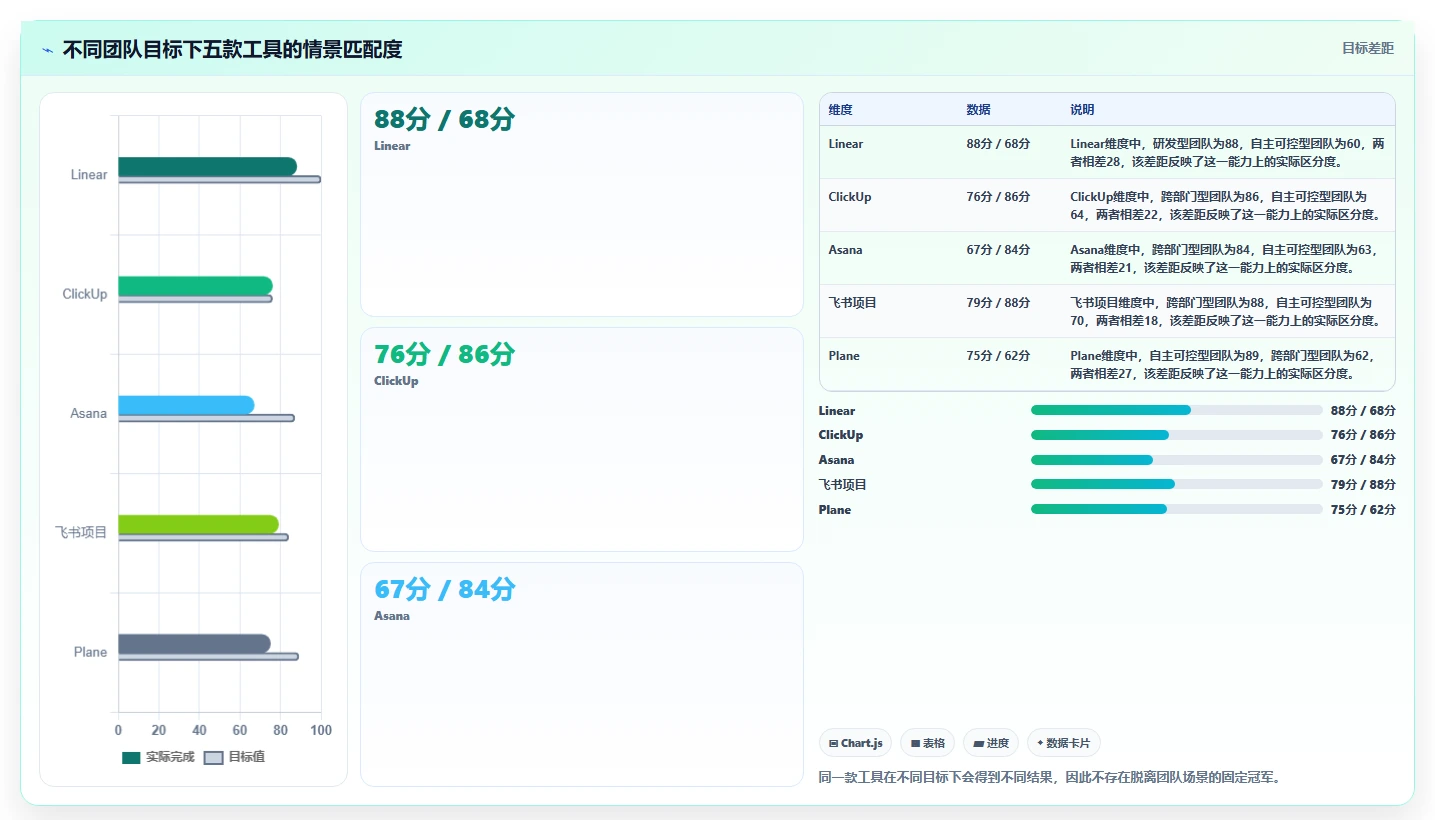This screenshot has width=1435, height=820.
Task: Click the 飞书项目 description mentioning 两者相差18
Action: (x=1227, y=312)
